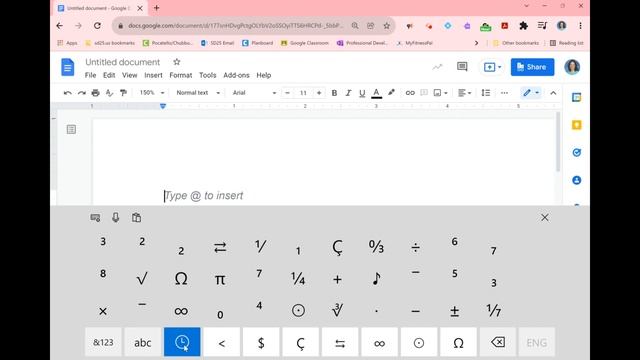Open the View menu
This screenshot has height=360, width=640.
pyautogui.click(x=129, y=75)
